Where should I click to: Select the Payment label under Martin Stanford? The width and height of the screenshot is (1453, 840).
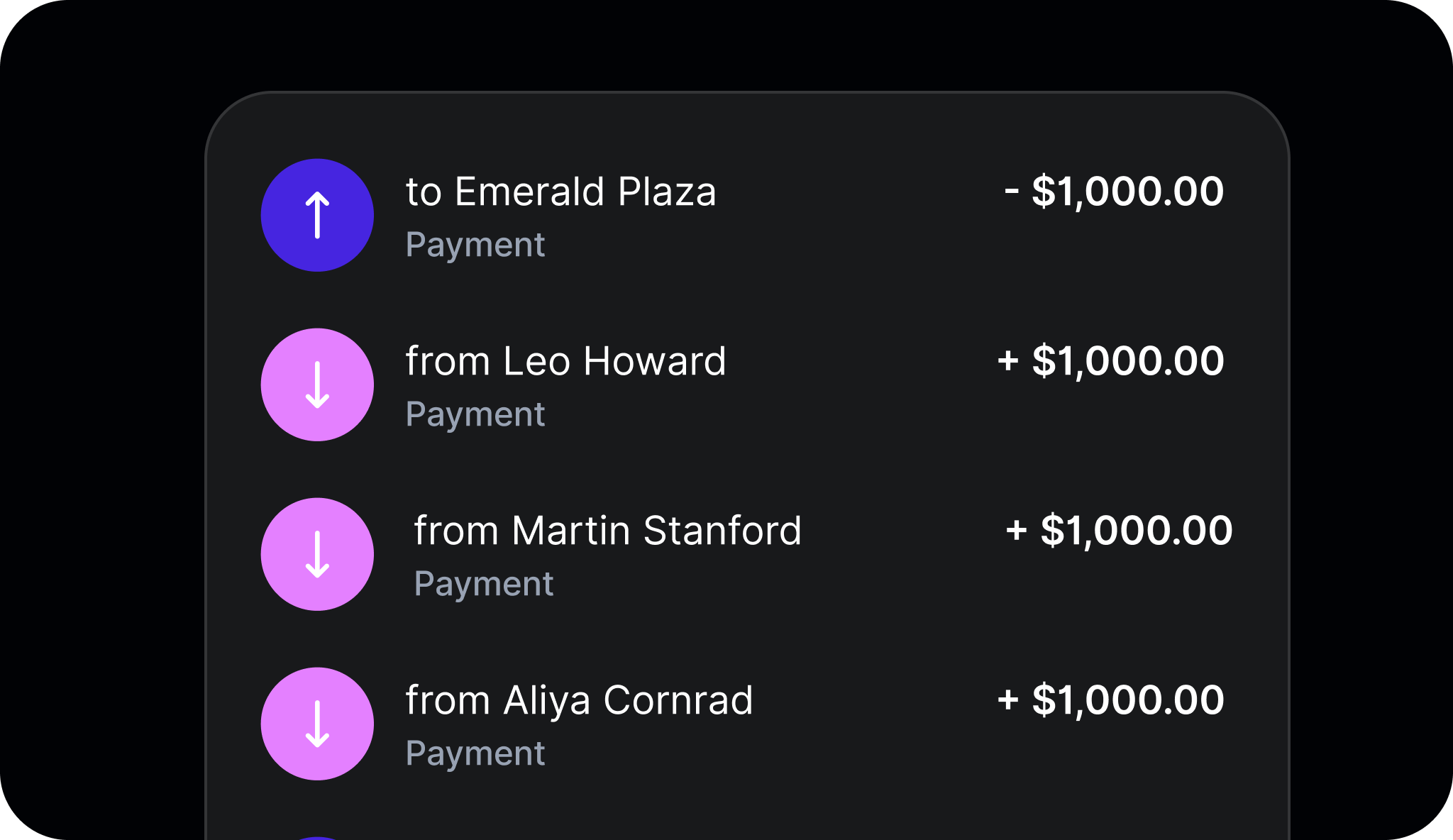tap(483, 584)
